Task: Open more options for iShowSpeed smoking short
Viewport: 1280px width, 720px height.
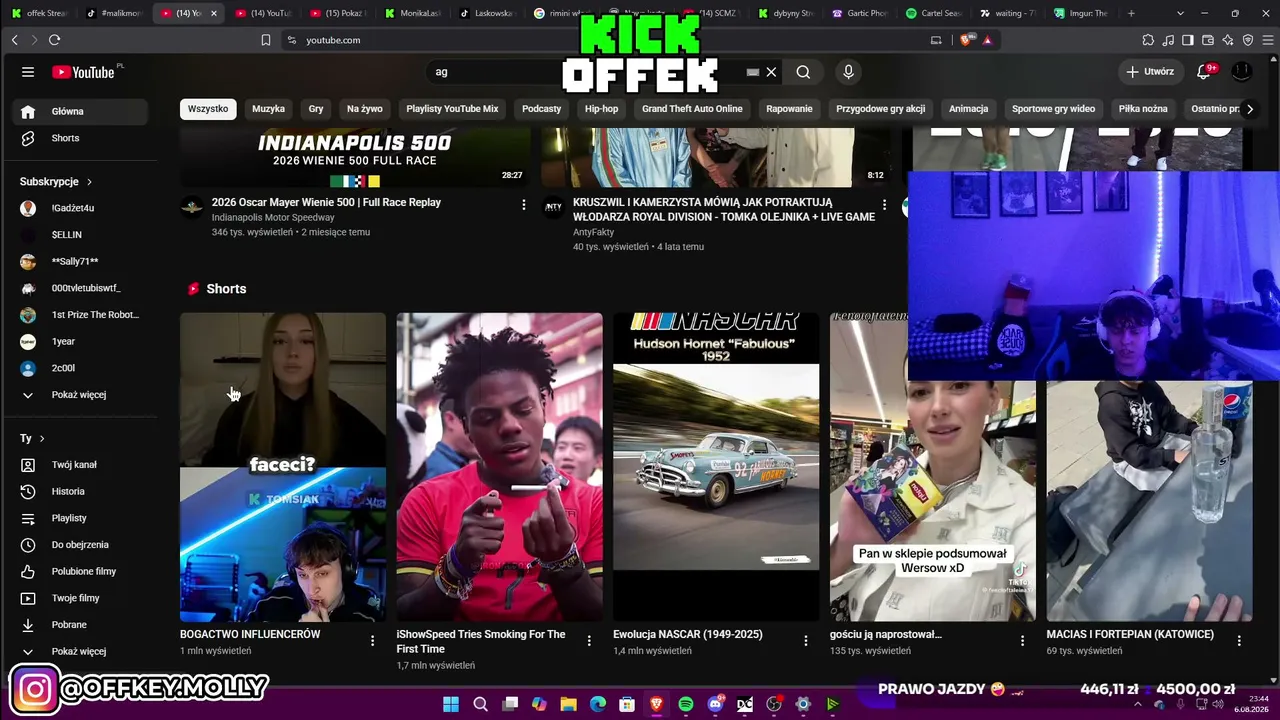Action: tap(589, 641)
